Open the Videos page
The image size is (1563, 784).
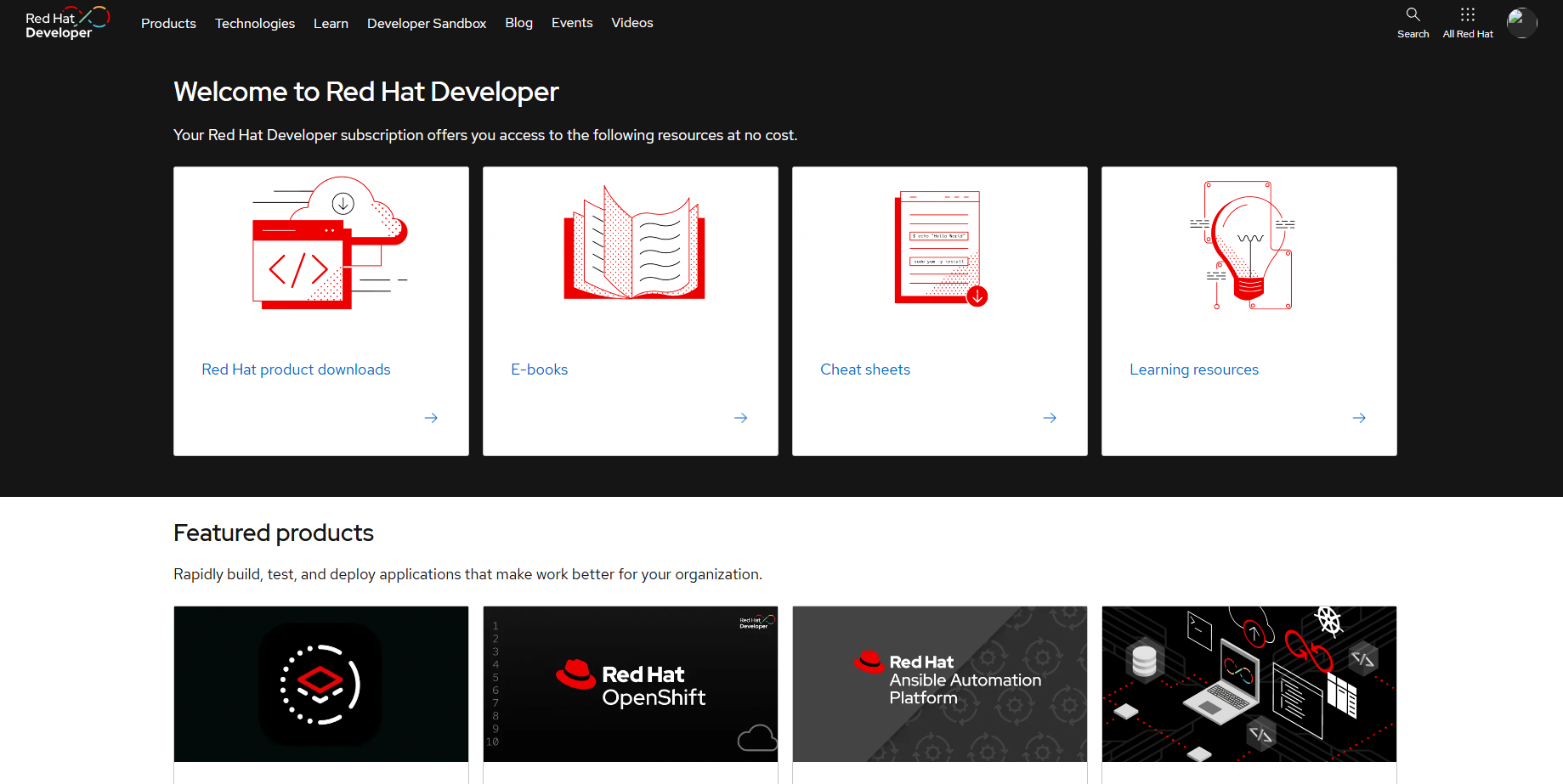click(632, 23)
